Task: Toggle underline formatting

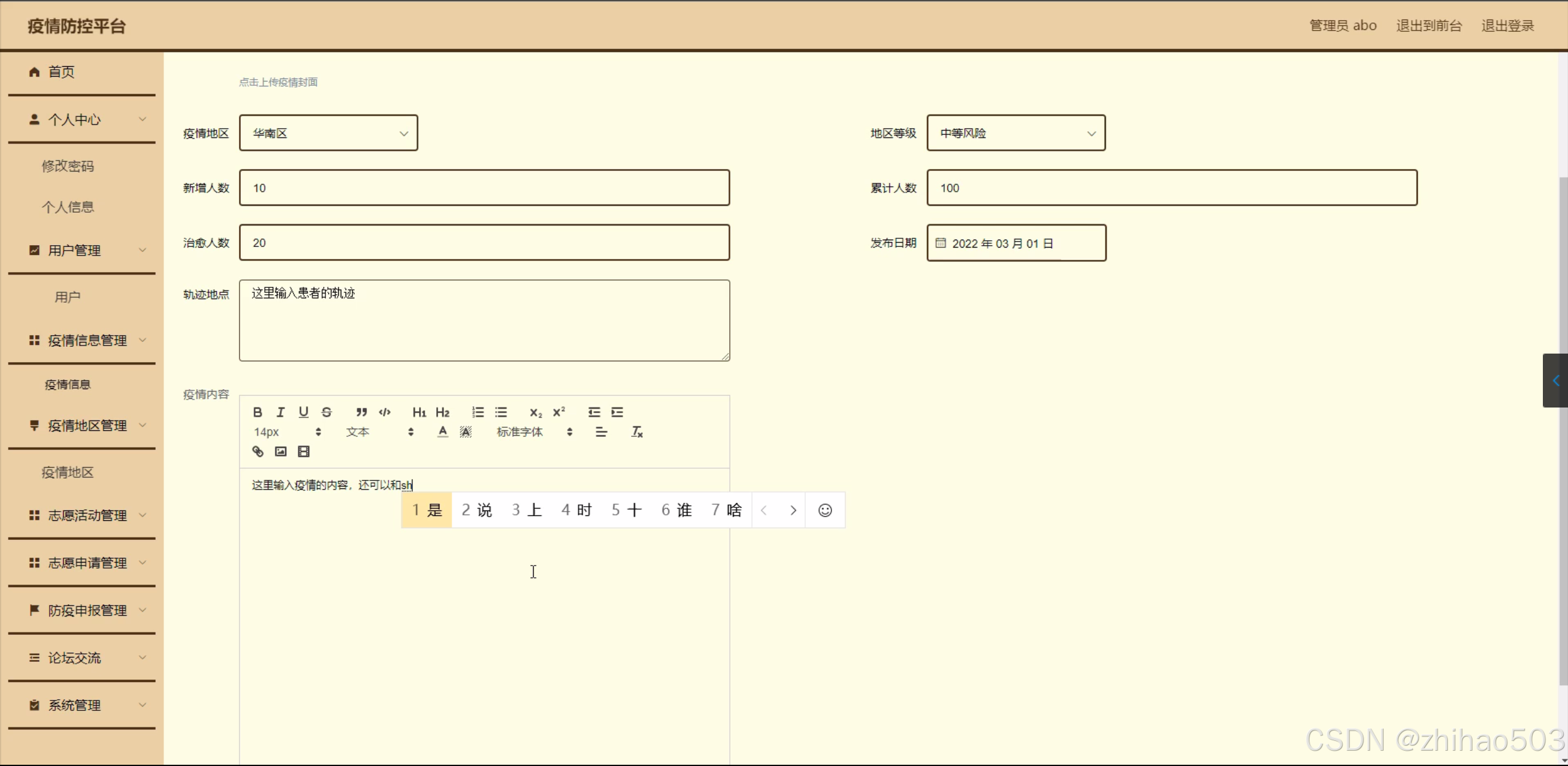Action: click(303, 412)
